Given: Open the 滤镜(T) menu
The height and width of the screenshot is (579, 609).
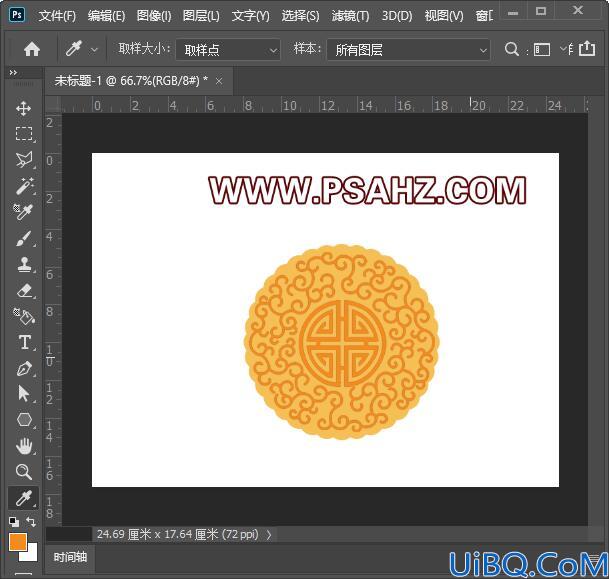Looking at the screenshot, I should click(350, 16).
